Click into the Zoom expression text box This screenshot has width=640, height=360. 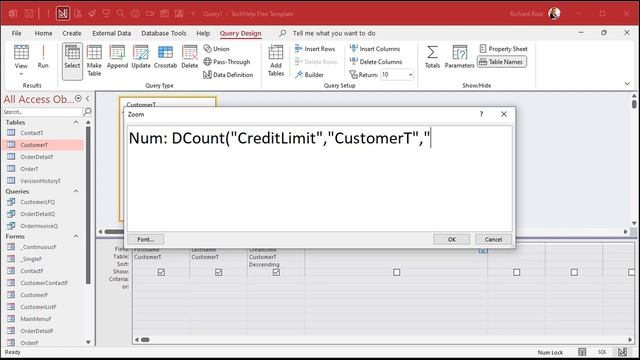(x=320, y=178)
